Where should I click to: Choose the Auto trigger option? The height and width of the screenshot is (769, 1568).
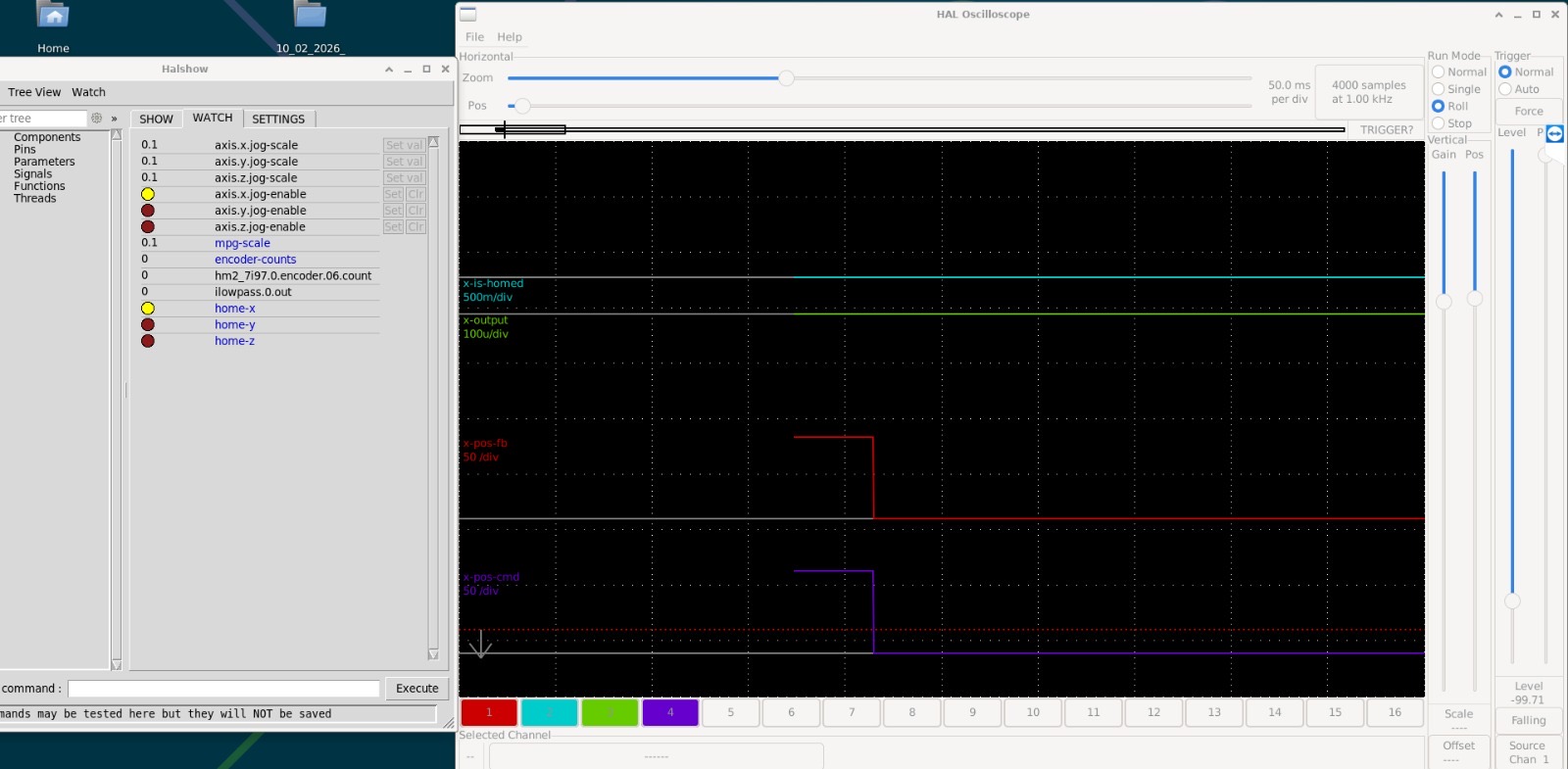click(x=1504, y=89)
